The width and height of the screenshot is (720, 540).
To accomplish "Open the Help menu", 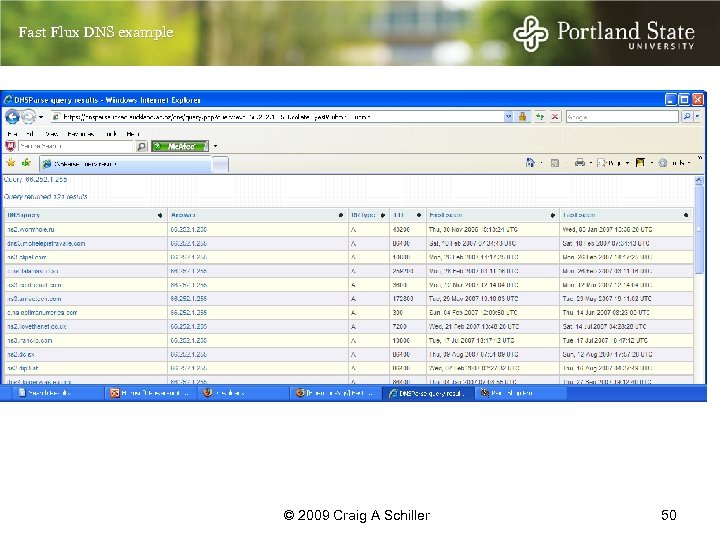I will (x=133, y=134).
